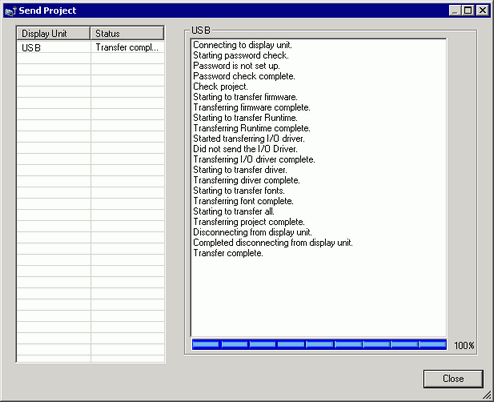The width and height of the screenshot is (494, 402).
Task: Minimize the Send Project window
Action: [x=455, y=11]
